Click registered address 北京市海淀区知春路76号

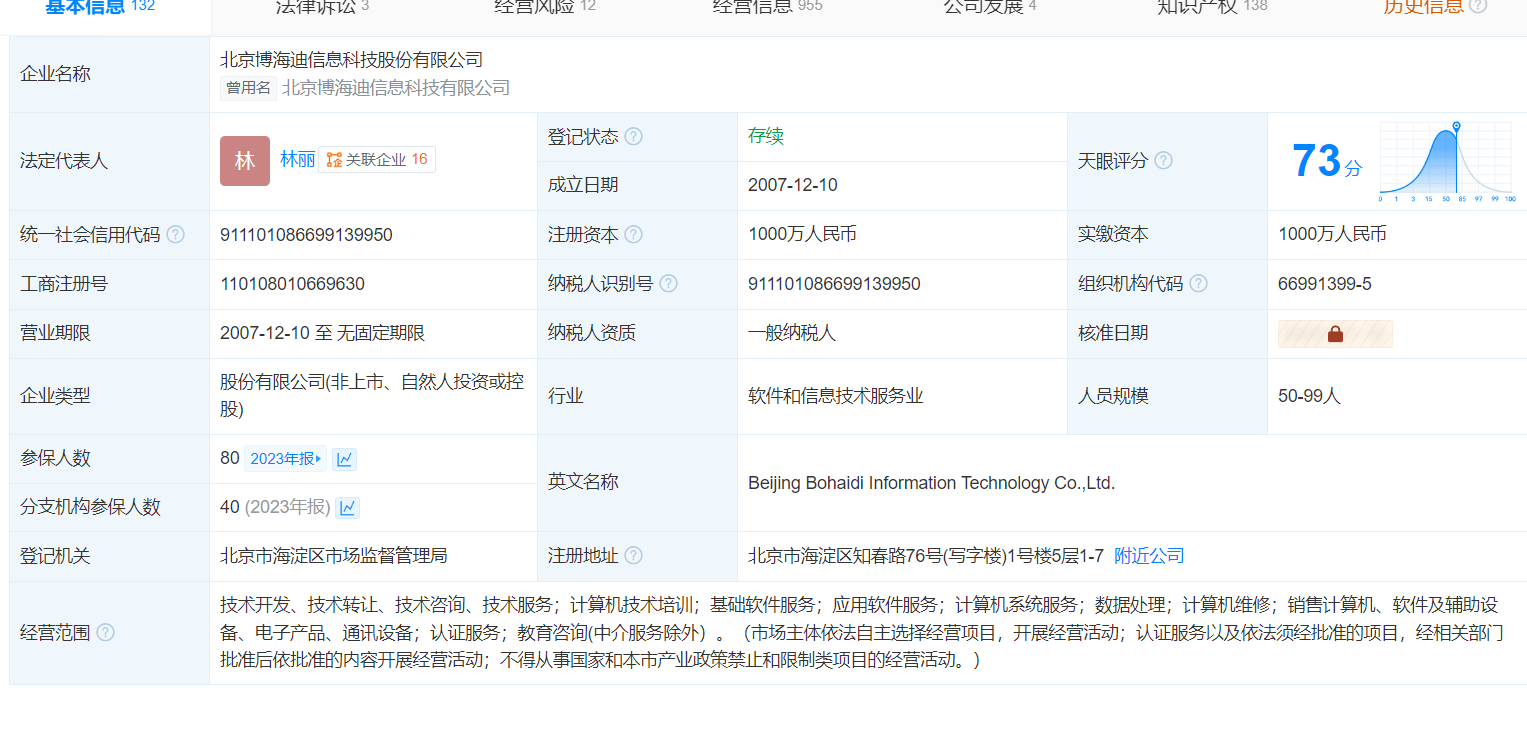pyautogui.click(x=926, y=556)
